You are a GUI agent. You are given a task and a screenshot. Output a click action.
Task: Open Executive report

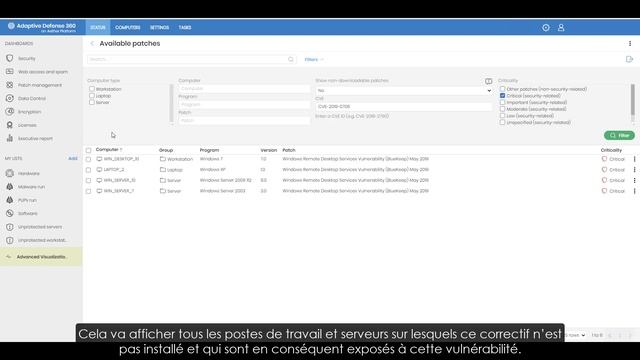(35, 139)
